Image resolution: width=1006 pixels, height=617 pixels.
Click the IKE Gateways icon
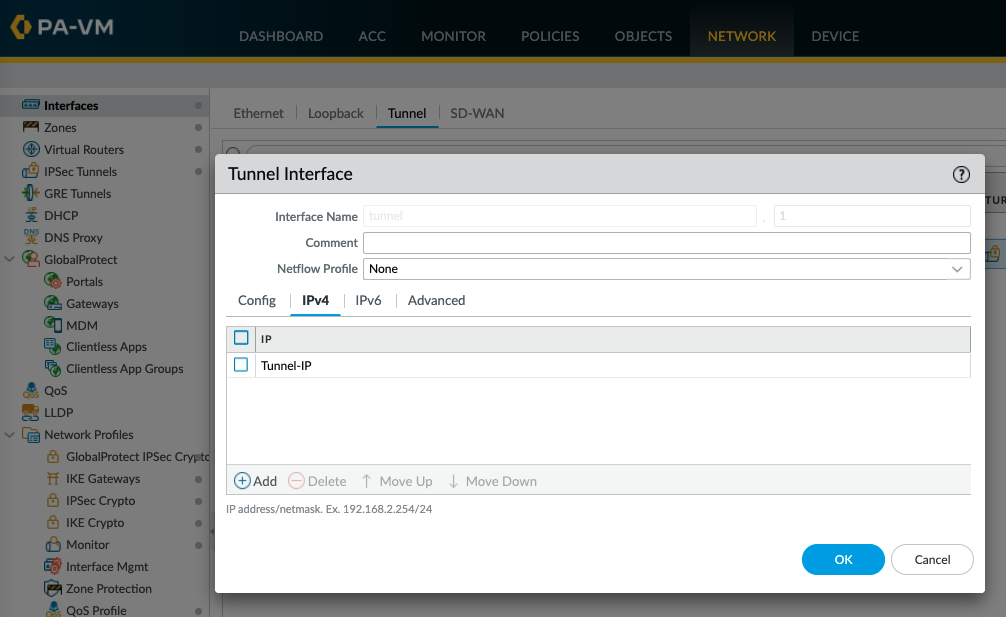(x=53, y=478)
